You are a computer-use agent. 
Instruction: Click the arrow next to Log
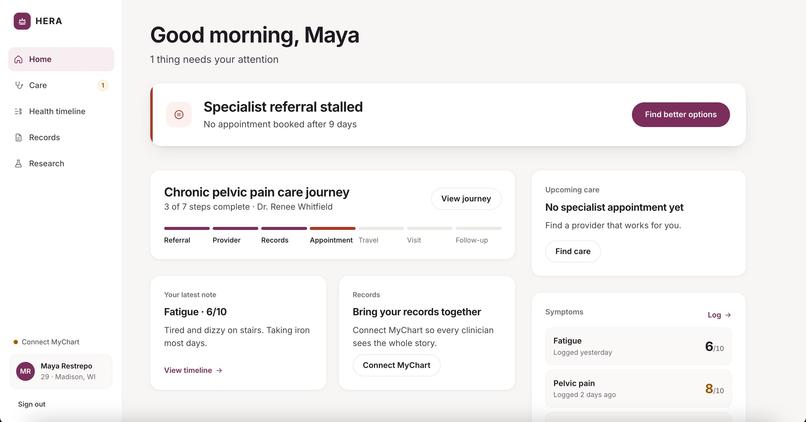pyautogui.click(x=728, y=315)
